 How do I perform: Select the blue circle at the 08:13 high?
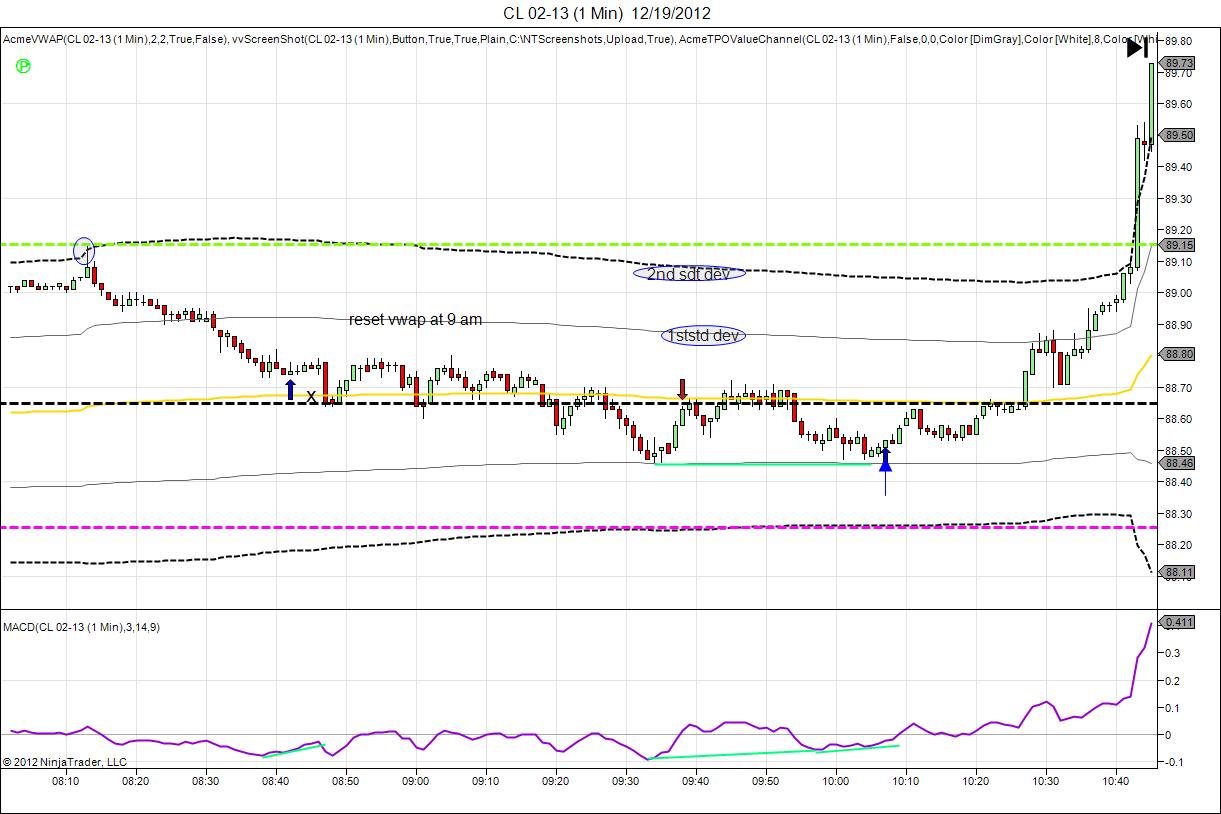84,251
